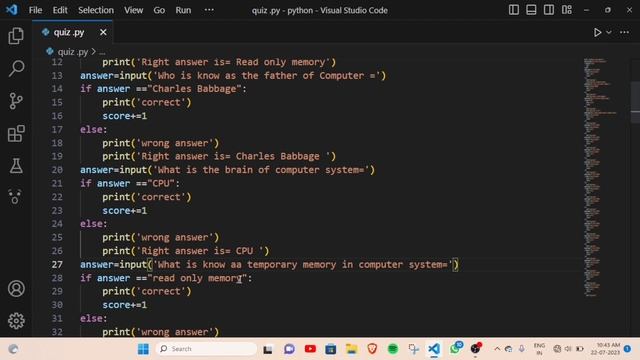Open the Explorer view in activity bar
Image resolution: width=640 pixels, height=360 pixels.
click(16, 36)
